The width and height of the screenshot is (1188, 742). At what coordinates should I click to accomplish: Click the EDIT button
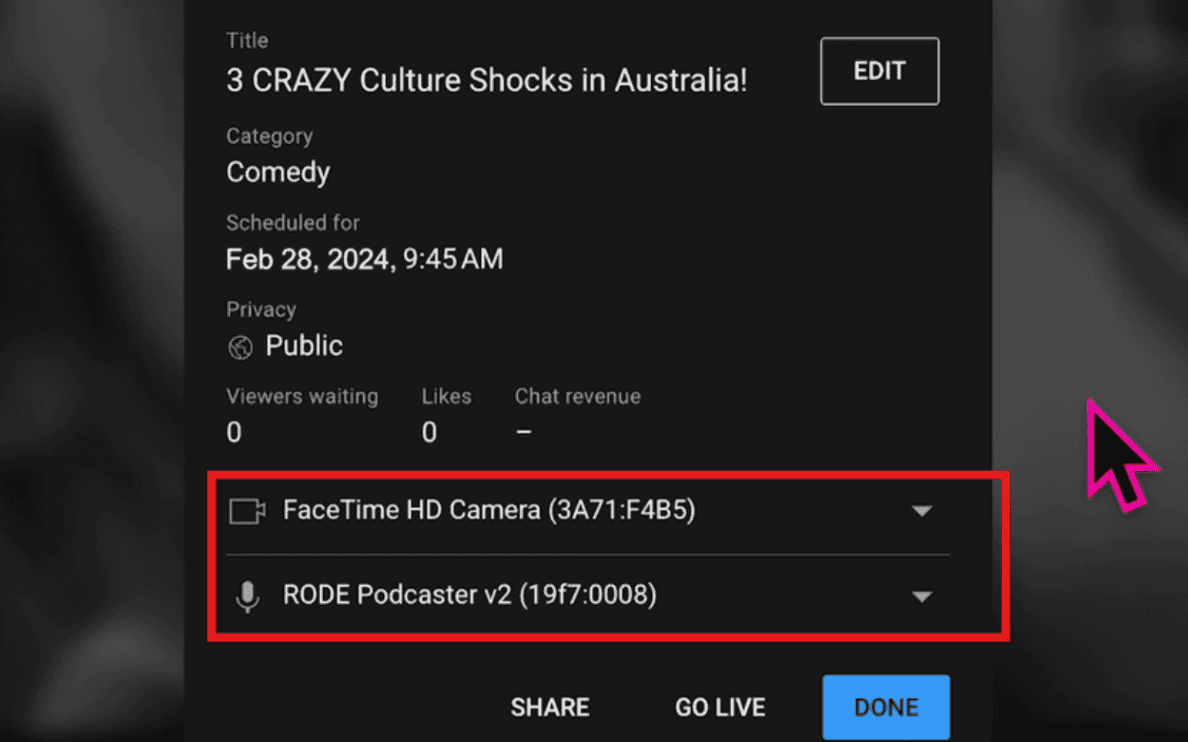point(879,70)
